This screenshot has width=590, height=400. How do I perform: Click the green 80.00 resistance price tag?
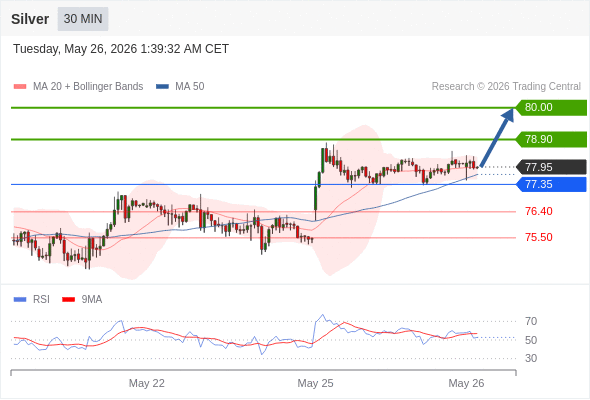click(551, 108)
